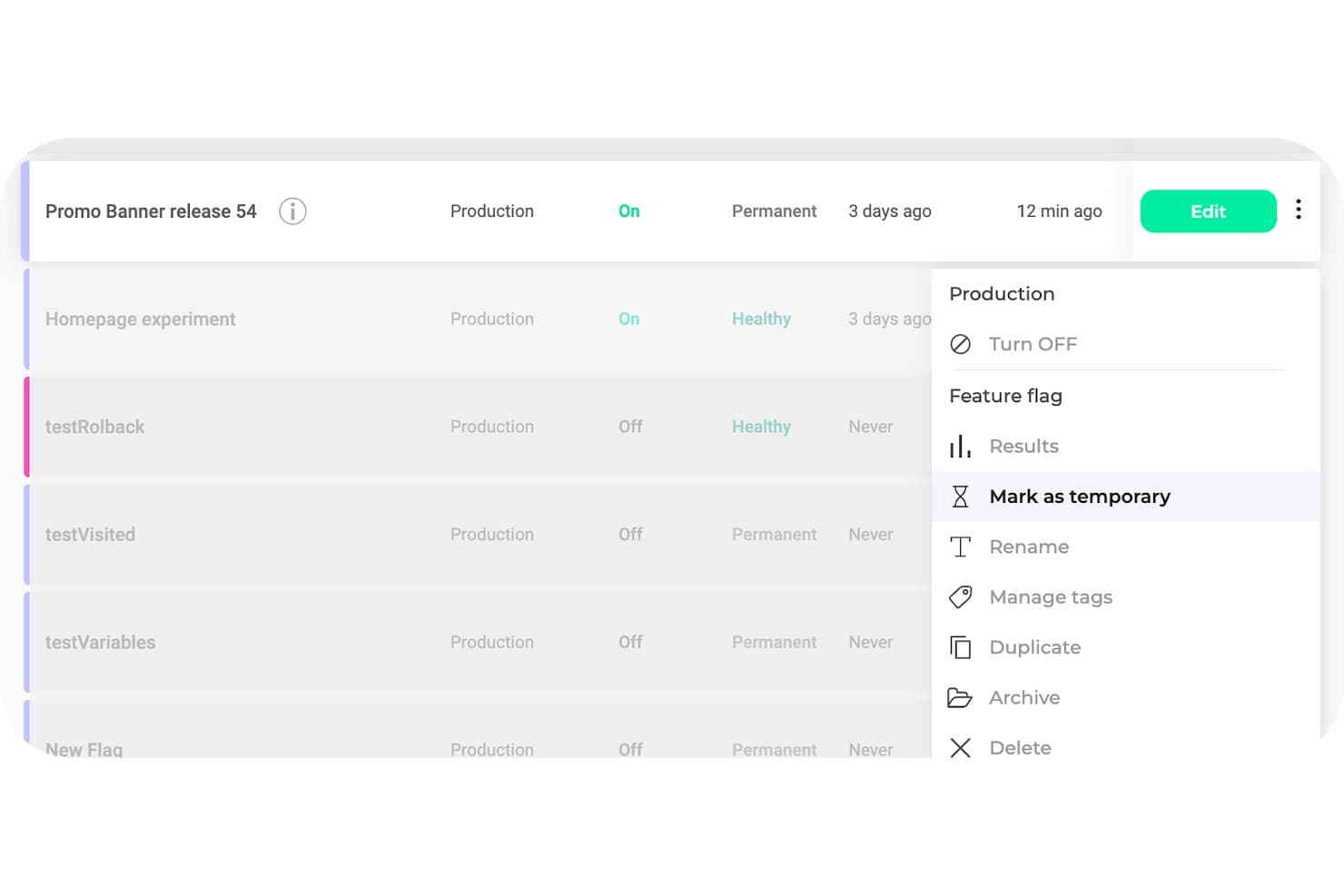Click Healthy status for Homepage experiment
The height and width of the screenshot is (896, 1344).
click(x=761, y=320)
